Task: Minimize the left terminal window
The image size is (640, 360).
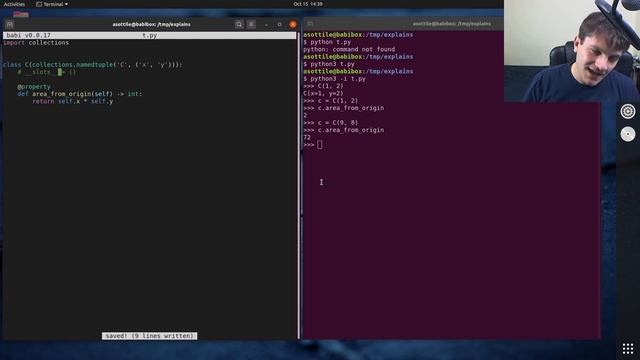Action: point(266,24)
